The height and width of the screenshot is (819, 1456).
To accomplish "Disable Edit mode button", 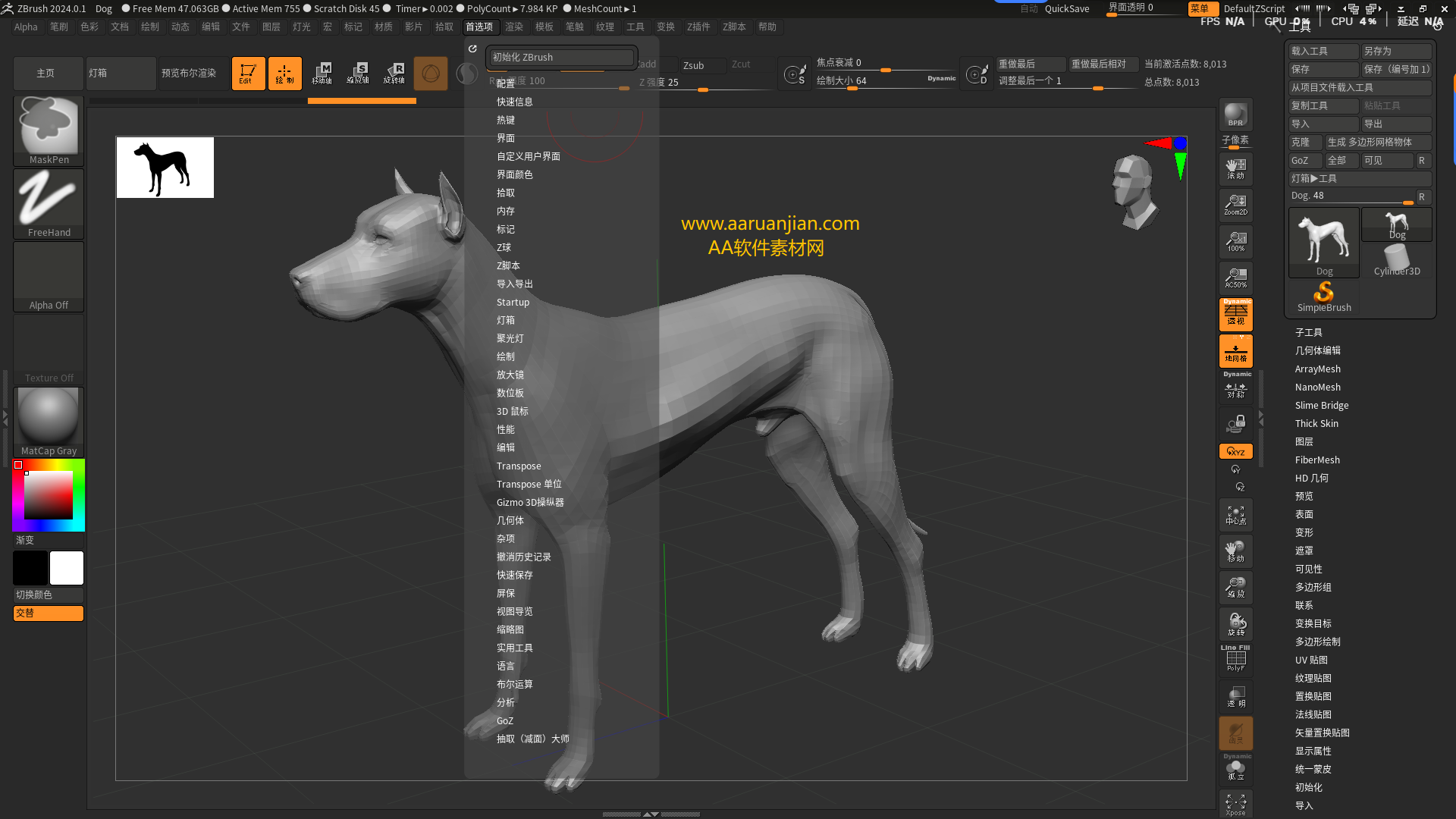I will (248, 73).
